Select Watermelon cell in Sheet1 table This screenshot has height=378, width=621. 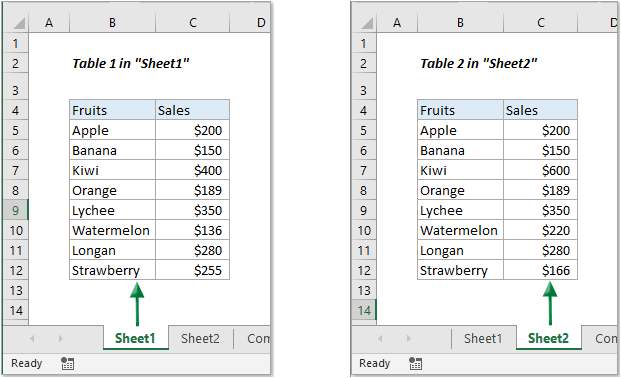click(x=112, y=230)
